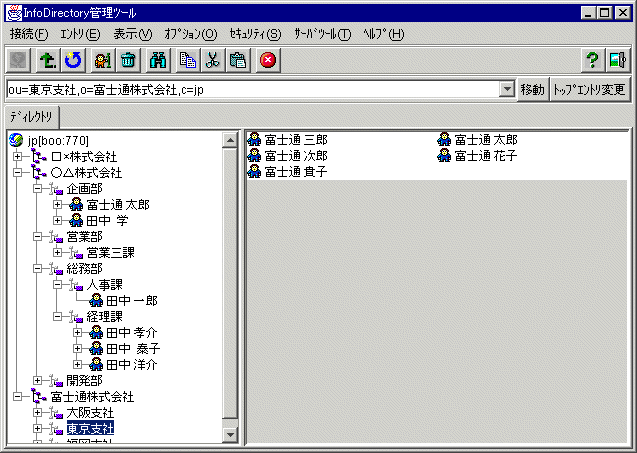This screenshot has width=637, height=453.
Task: Click the green question mark help icon
Action: coord(593,61)
